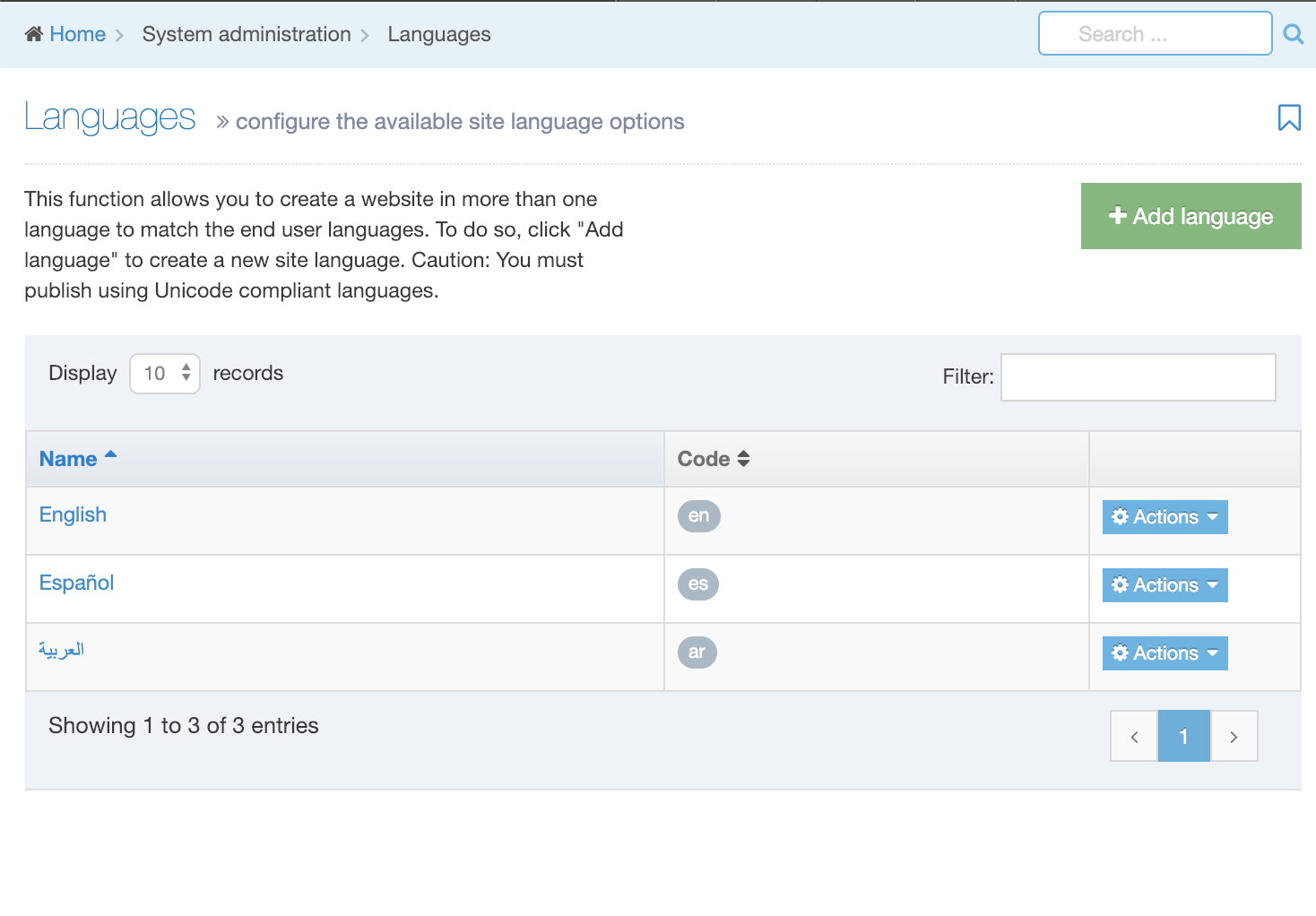Open the Display records count dropdown
This screenshot has width=1316, height=916.
coord(165,374)
